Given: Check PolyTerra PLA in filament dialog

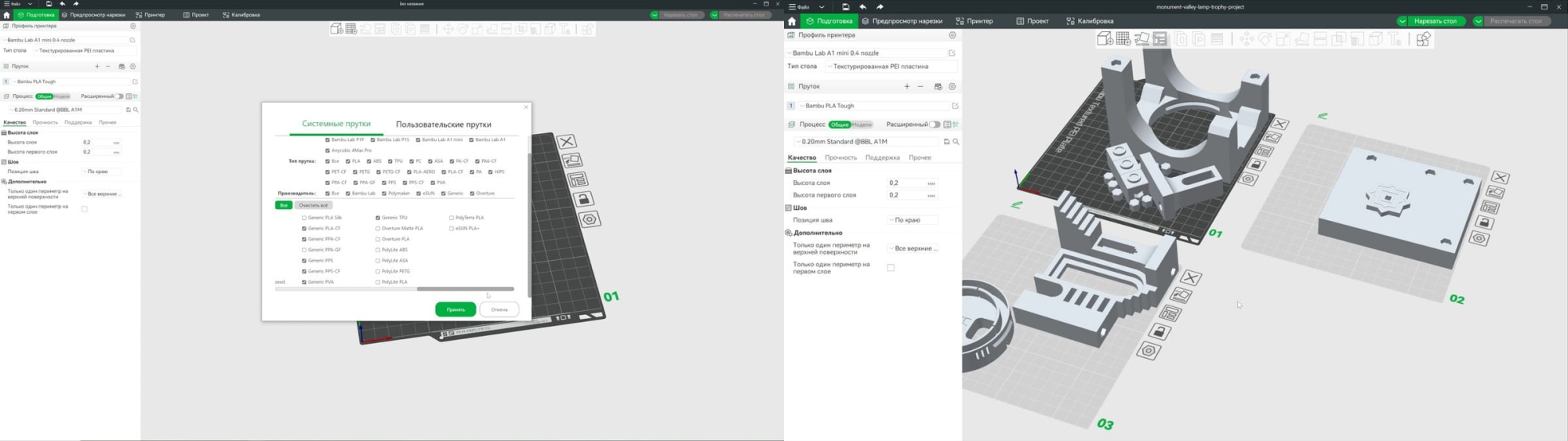Looking at the screenshot, I should click(x=452, y=218).
